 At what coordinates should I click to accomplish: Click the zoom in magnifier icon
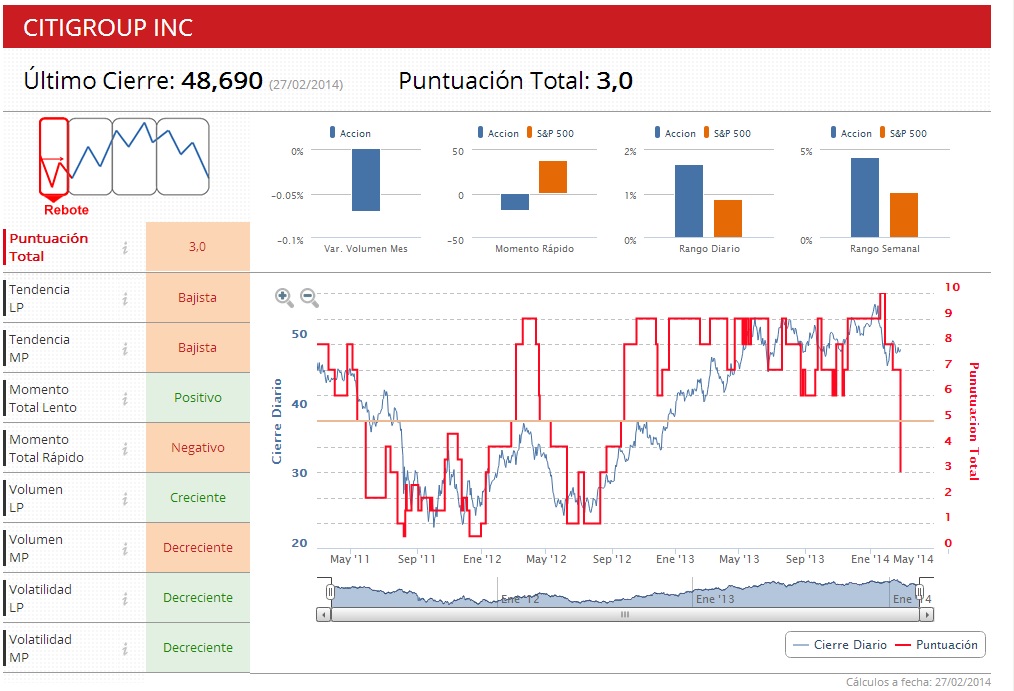coord(284,297)
